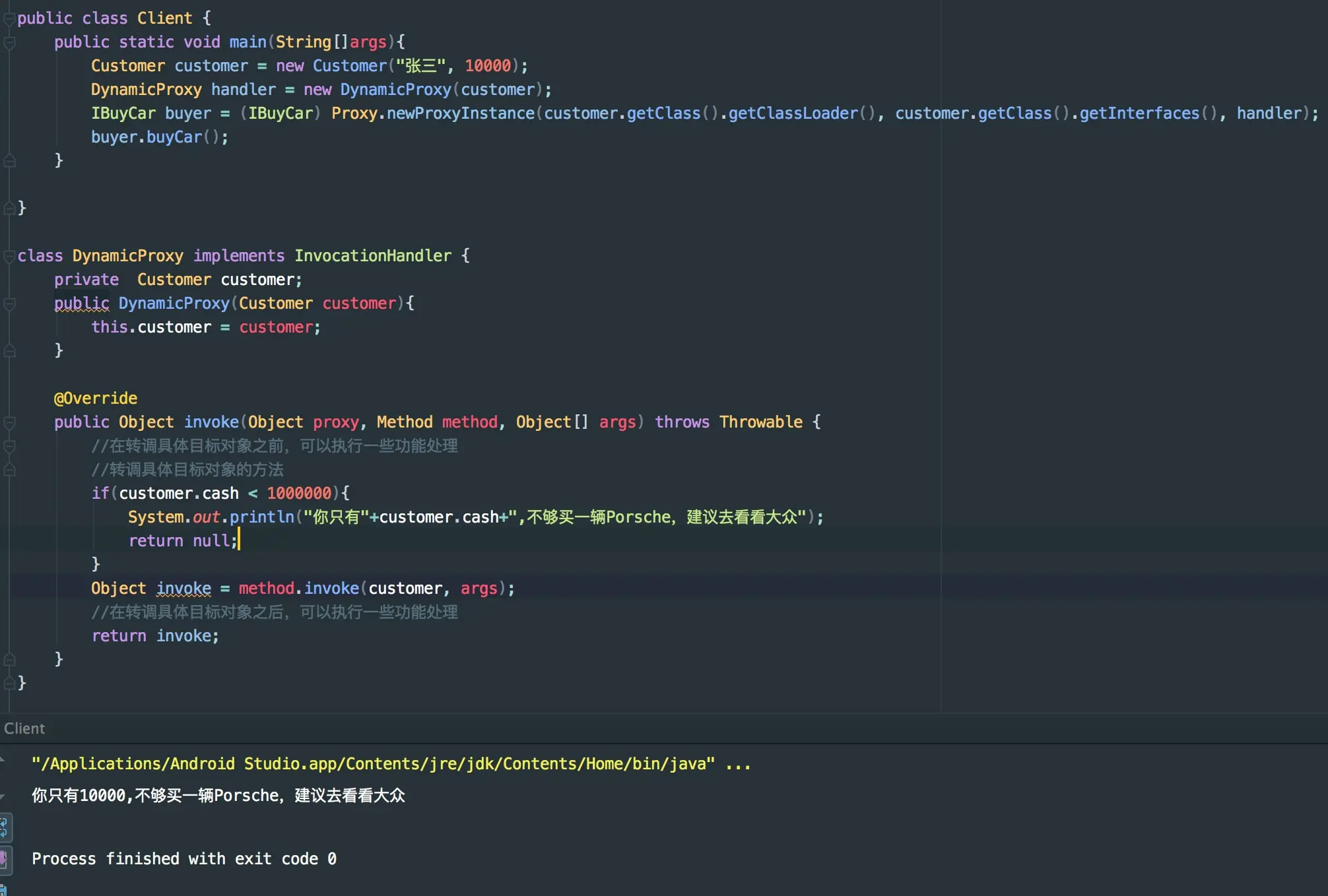Click the 'Process finished with exit code' line
The width and height of the screenshot is (1328, 896).
(184, 859)
